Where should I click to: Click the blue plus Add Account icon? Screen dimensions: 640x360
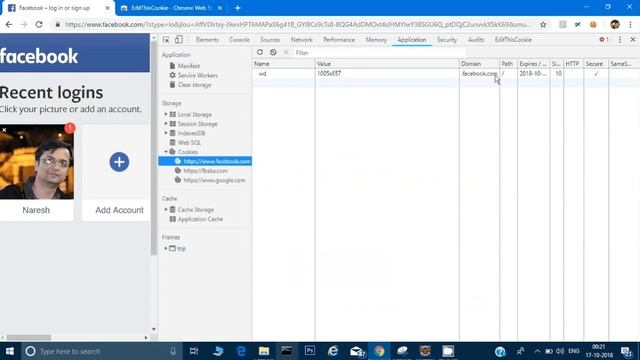119,162
